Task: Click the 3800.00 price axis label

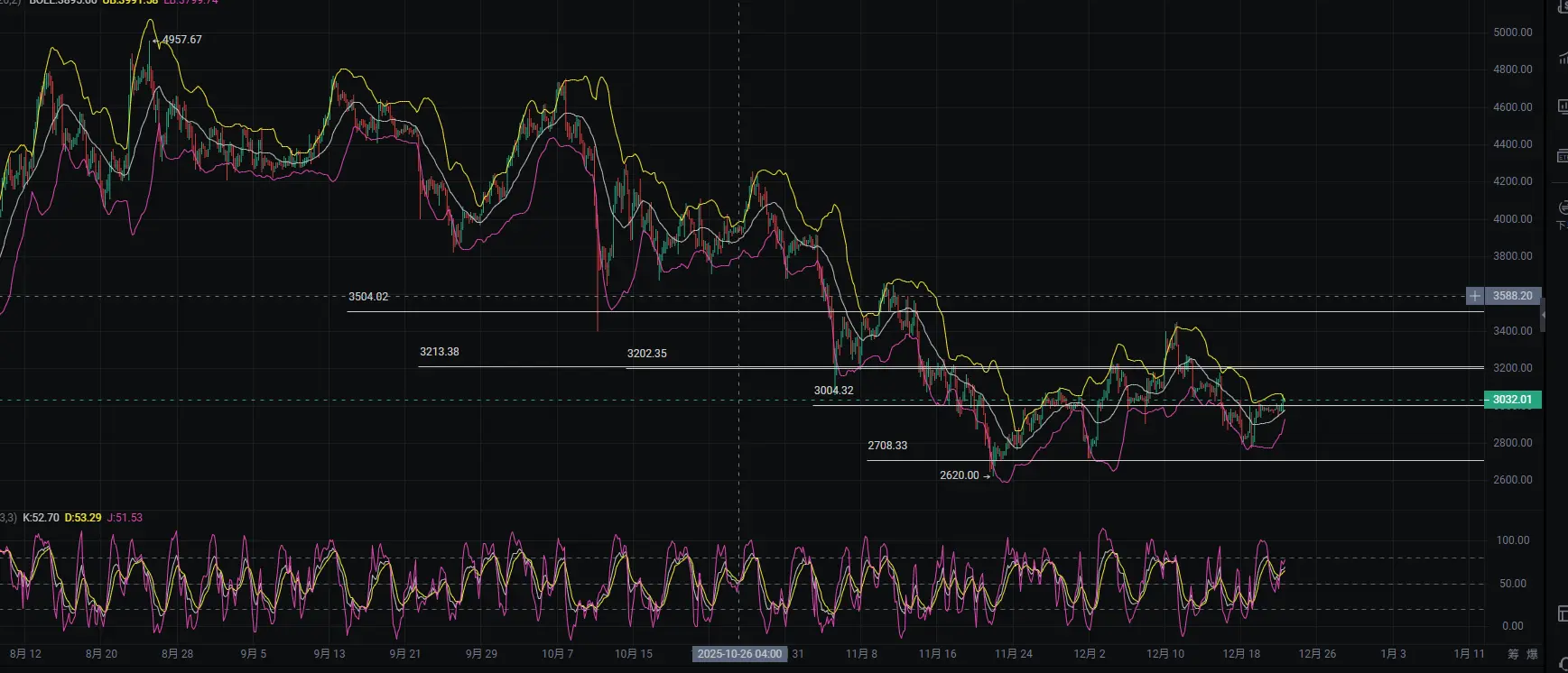Action: point(1513,256)
